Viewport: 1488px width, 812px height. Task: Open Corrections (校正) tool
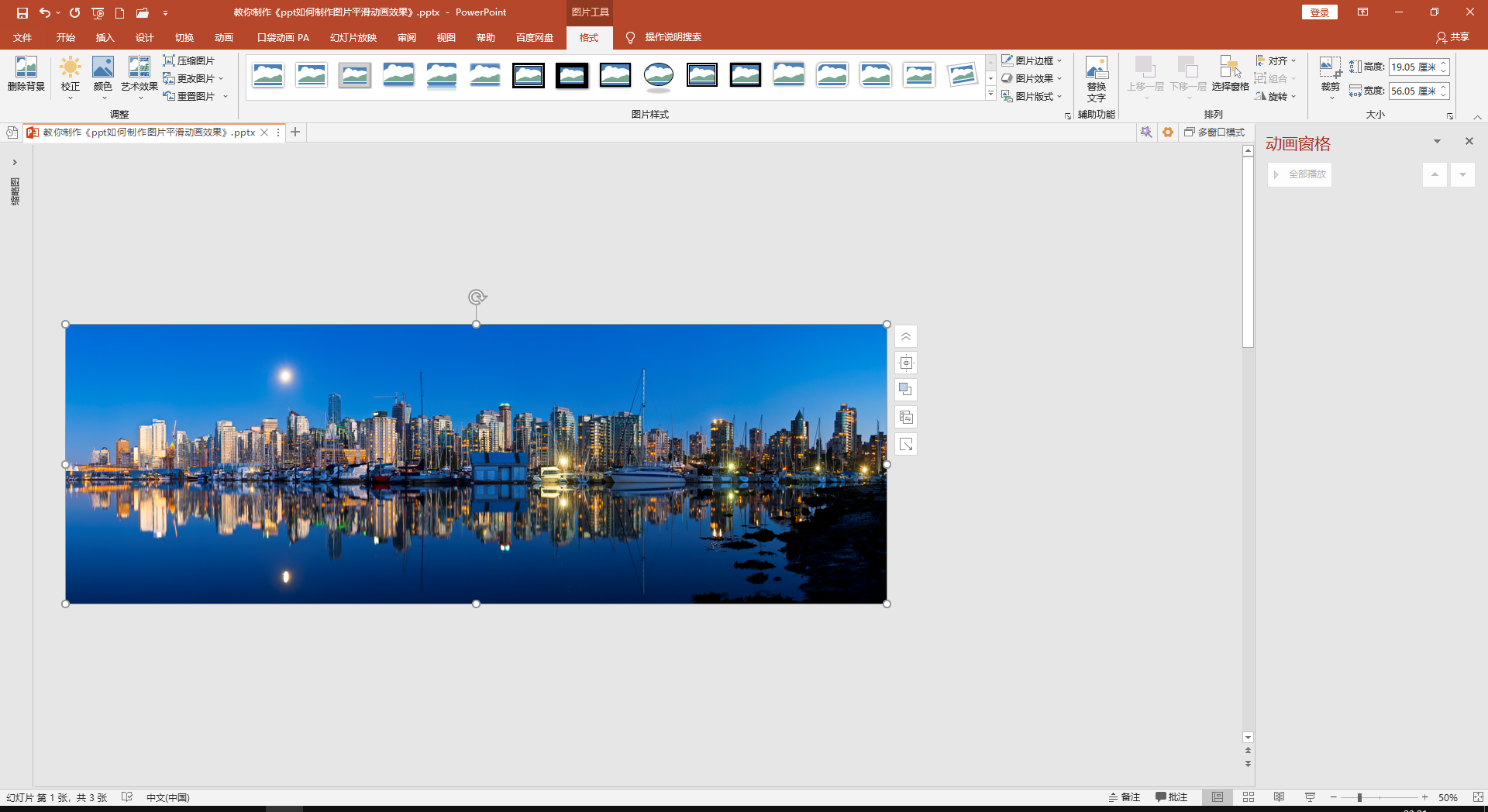(71, 77)
